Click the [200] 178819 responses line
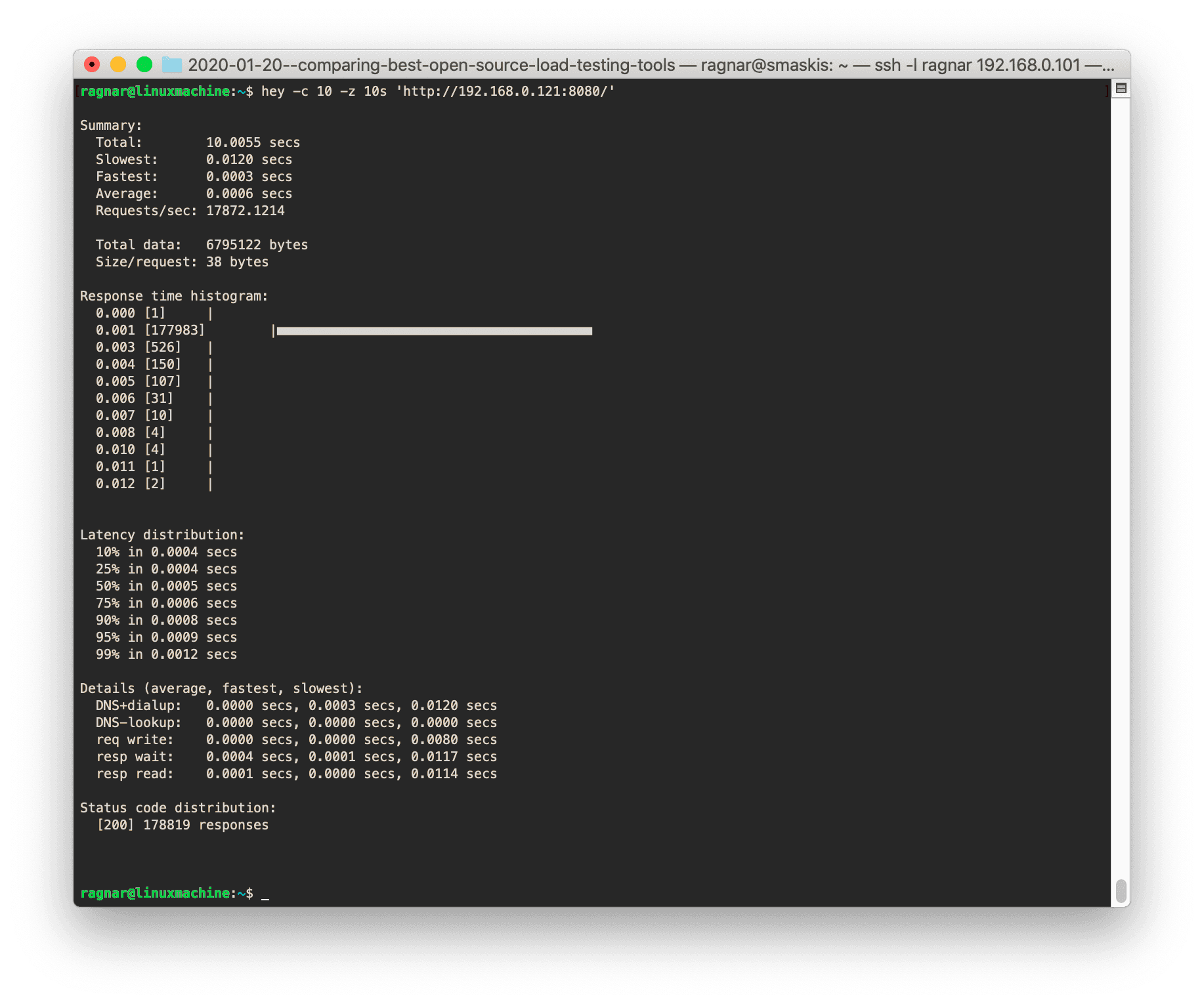Screen dimensions: 1204x1004 [183, 825]
